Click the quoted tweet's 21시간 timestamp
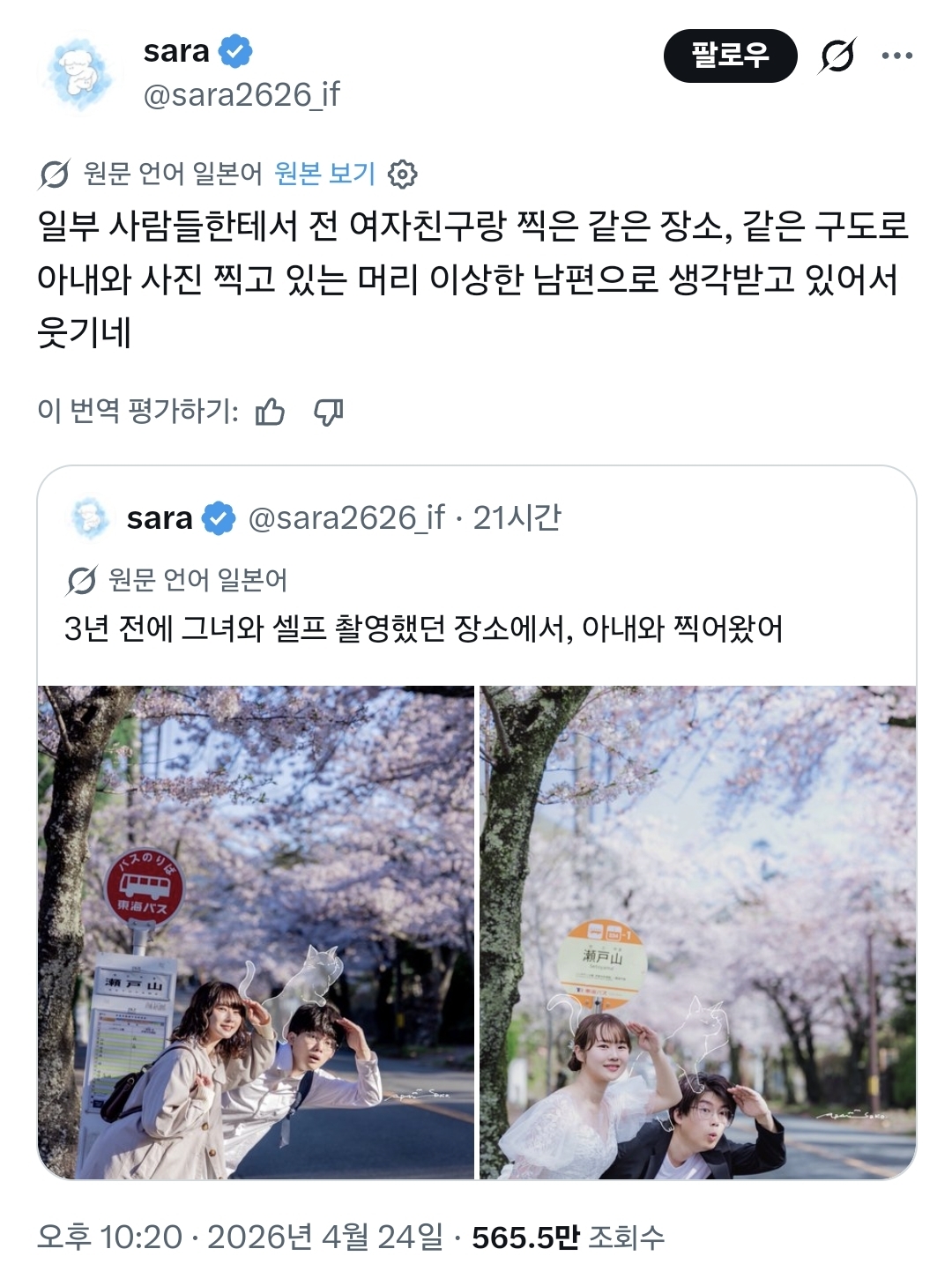Viewport: 952px width, 1286px height. click(517, 517)
